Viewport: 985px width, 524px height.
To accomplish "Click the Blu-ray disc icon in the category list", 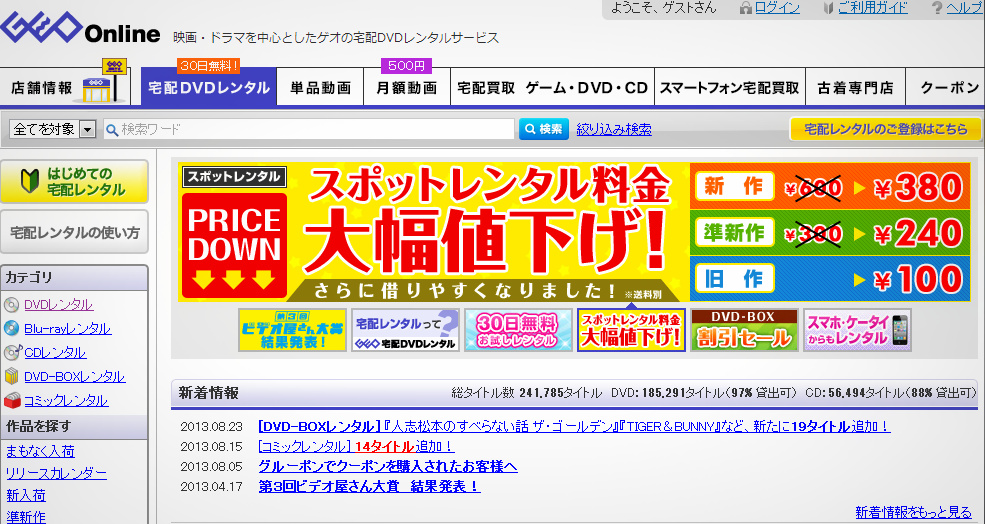I will click(x=11, y=329).
